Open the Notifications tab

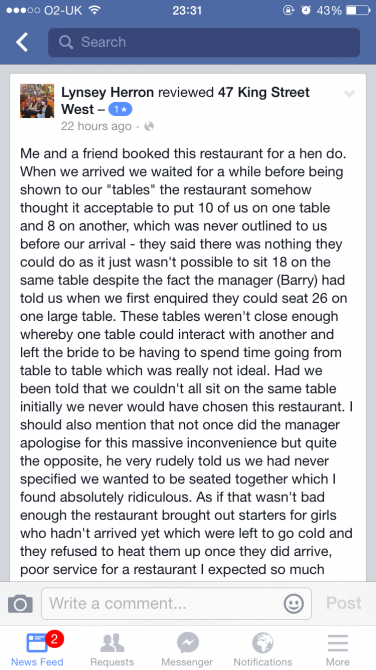262,649
